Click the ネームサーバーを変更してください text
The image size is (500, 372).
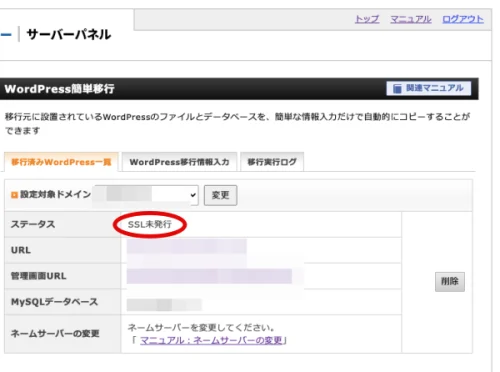point(201,328)
